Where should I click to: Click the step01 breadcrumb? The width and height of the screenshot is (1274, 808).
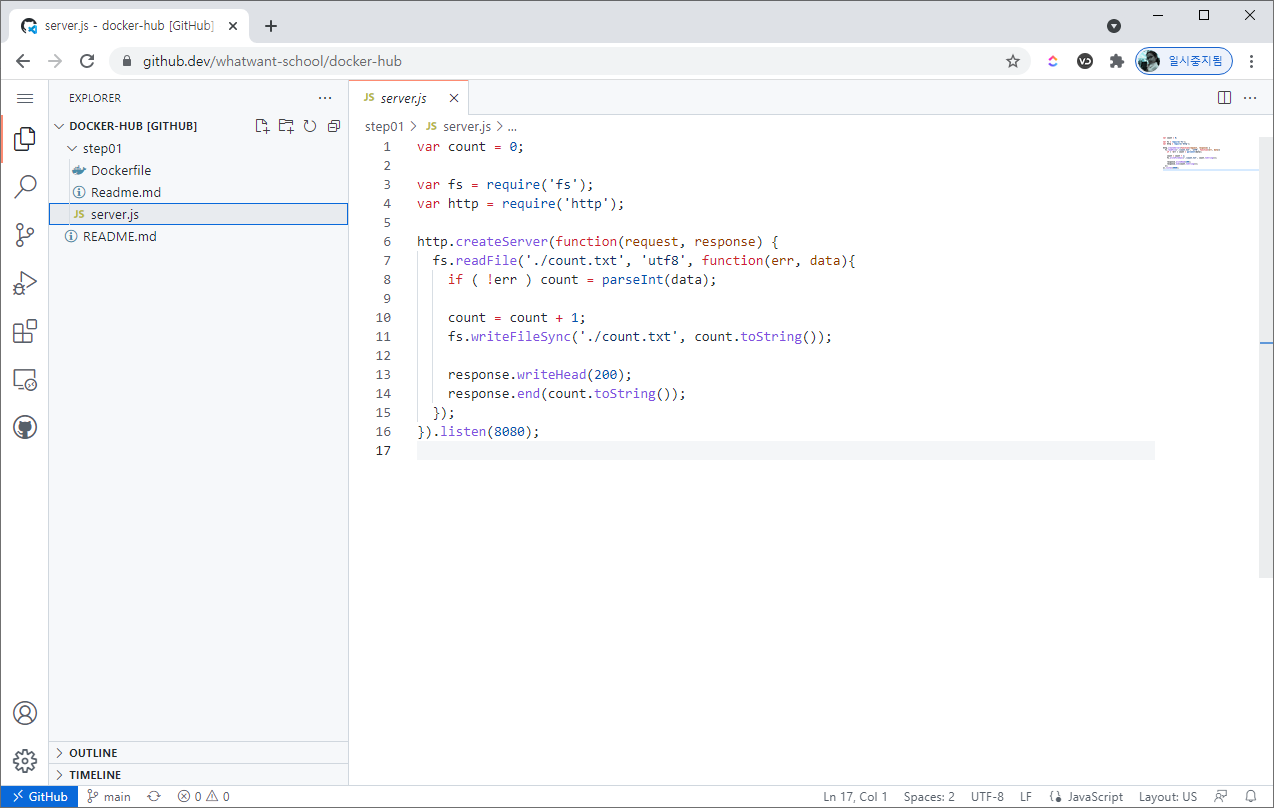tap(384, 126)
